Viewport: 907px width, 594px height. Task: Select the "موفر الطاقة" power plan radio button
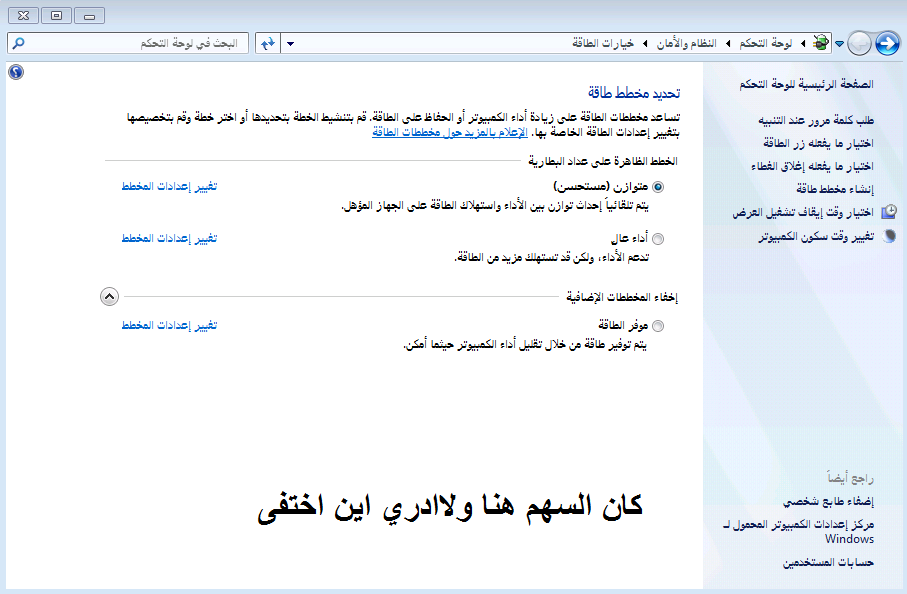[658, 326]
